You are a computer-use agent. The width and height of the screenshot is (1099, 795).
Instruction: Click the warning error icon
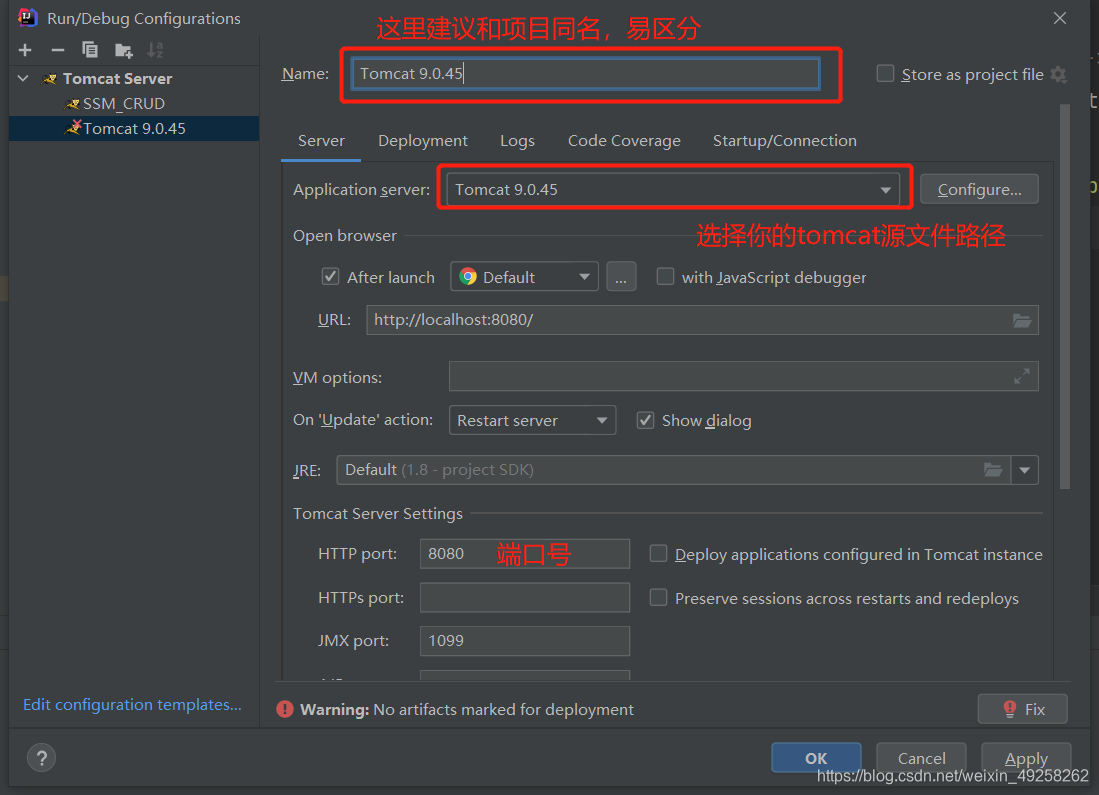point(285,709)
